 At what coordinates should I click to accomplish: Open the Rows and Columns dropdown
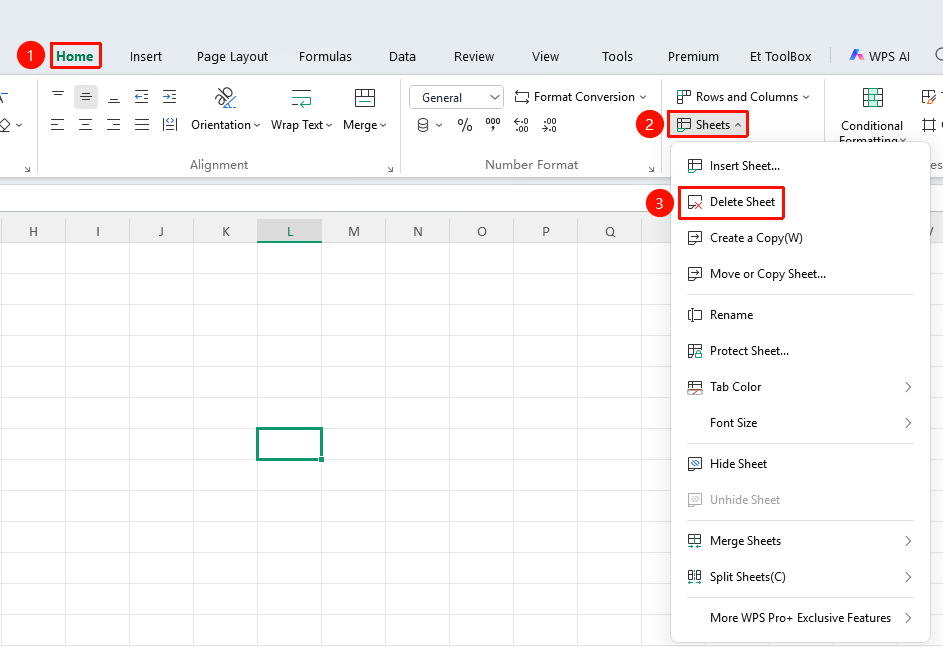click(743, 97)
